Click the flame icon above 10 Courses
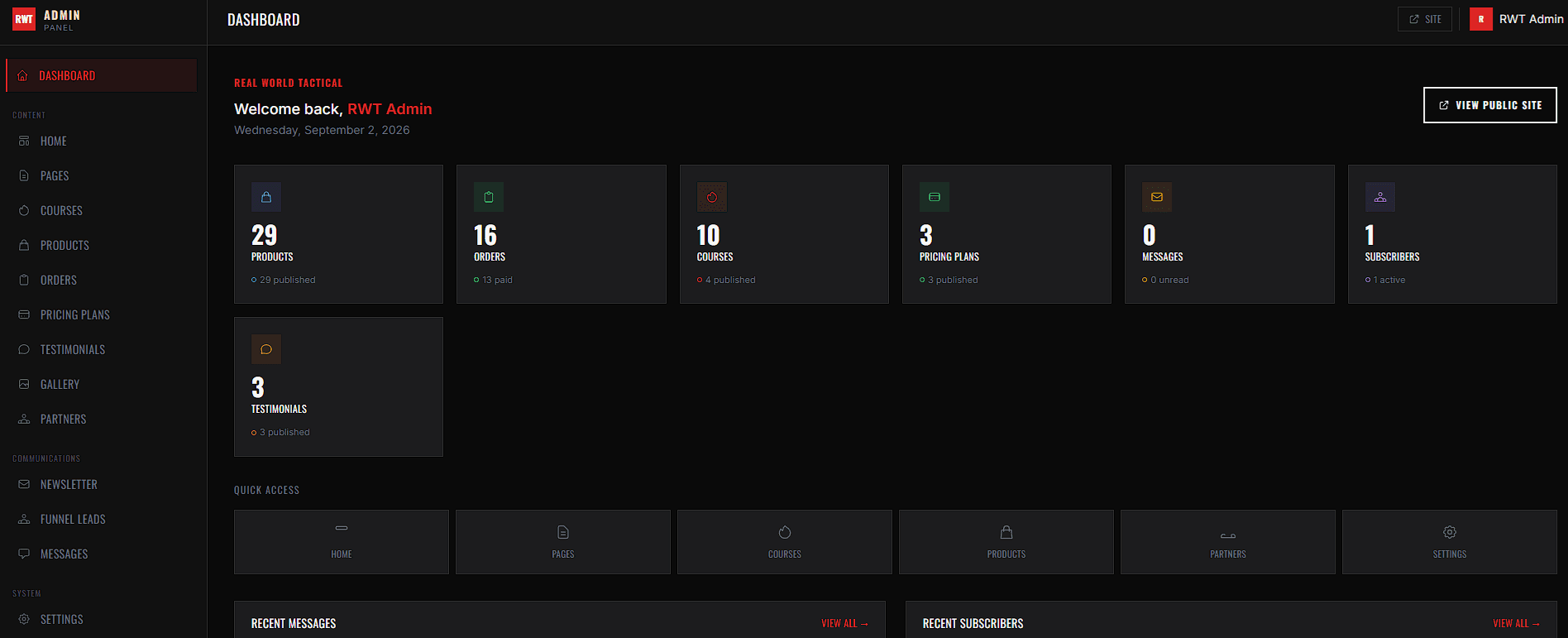The width and height of the screenshot is (1568, 638). (x=712, y=197)
